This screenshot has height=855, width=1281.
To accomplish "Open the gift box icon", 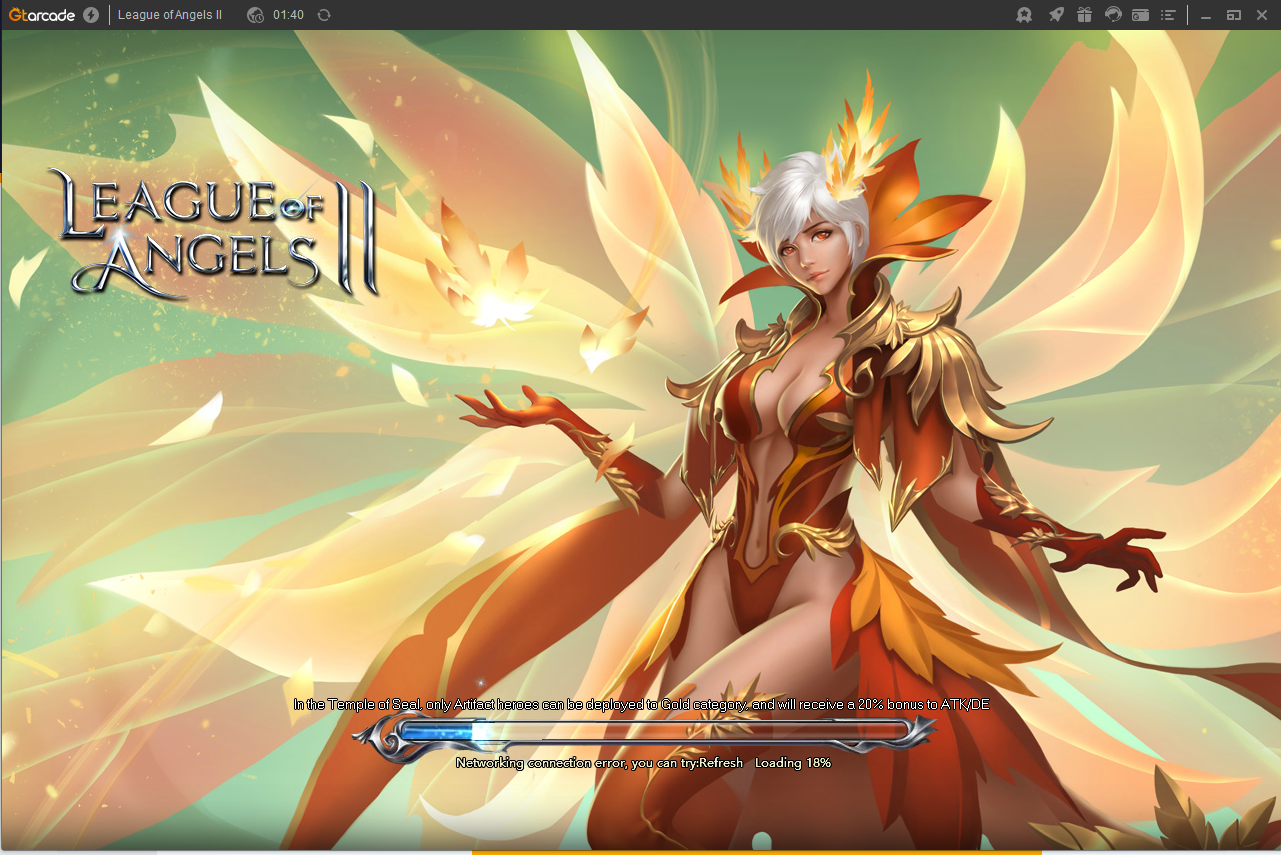I will click(1085, 15).
